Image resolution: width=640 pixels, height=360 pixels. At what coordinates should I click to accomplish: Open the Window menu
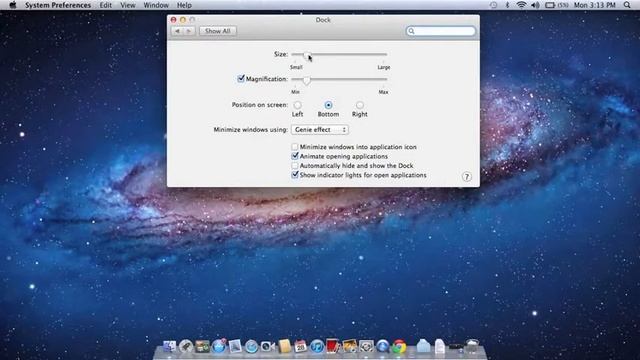(156, 5)
